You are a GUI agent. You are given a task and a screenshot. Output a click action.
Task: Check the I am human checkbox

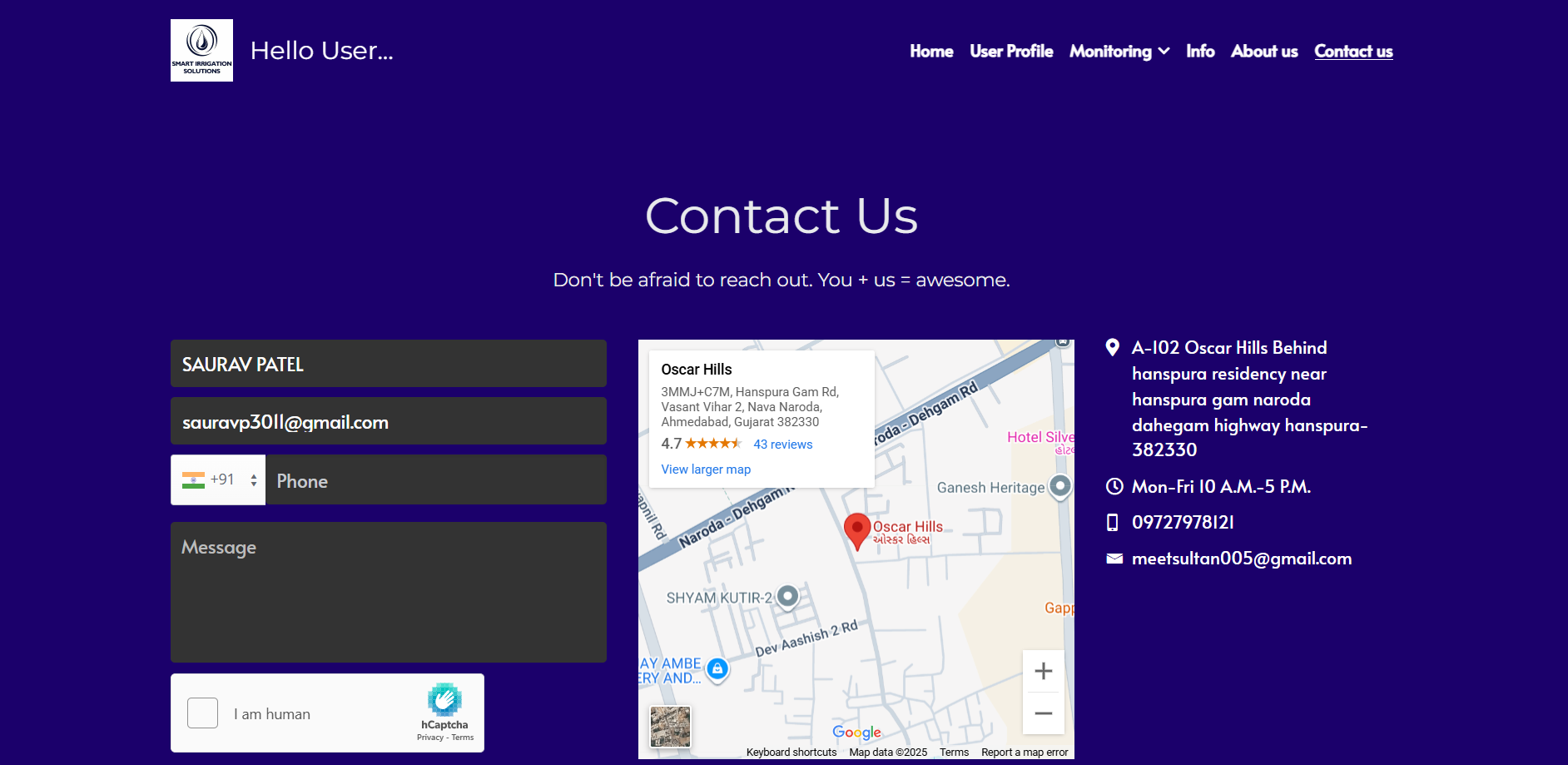(202, 713)
